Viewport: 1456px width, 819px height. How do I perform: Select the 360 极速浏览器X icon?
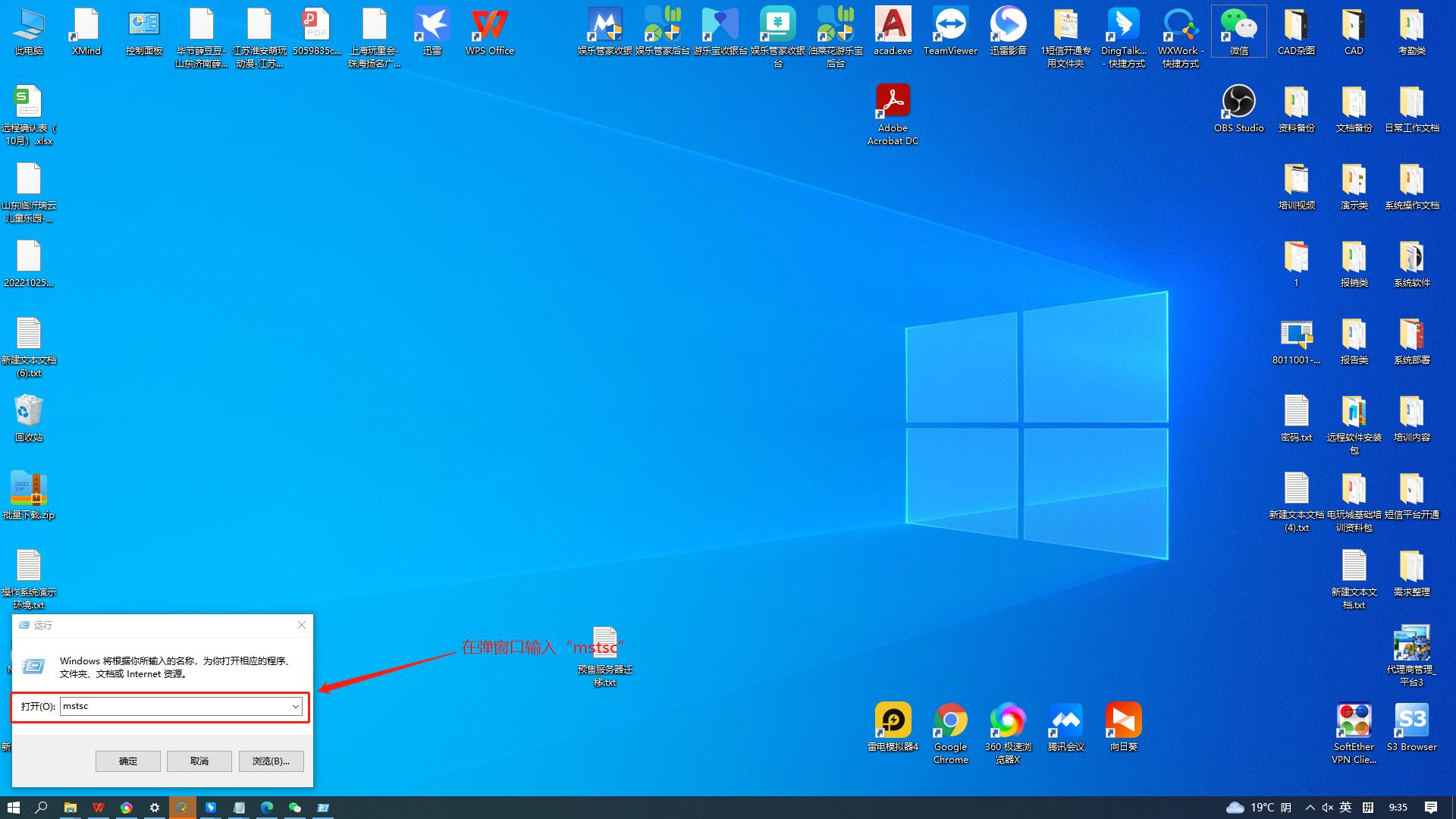tap(1009, 734)
